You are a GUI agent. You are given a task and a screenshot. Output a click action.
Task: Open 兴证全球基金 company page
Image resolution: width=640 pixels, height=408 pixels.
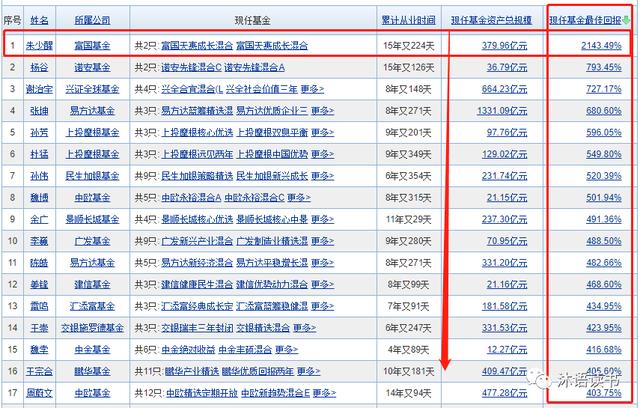(92, 89)
